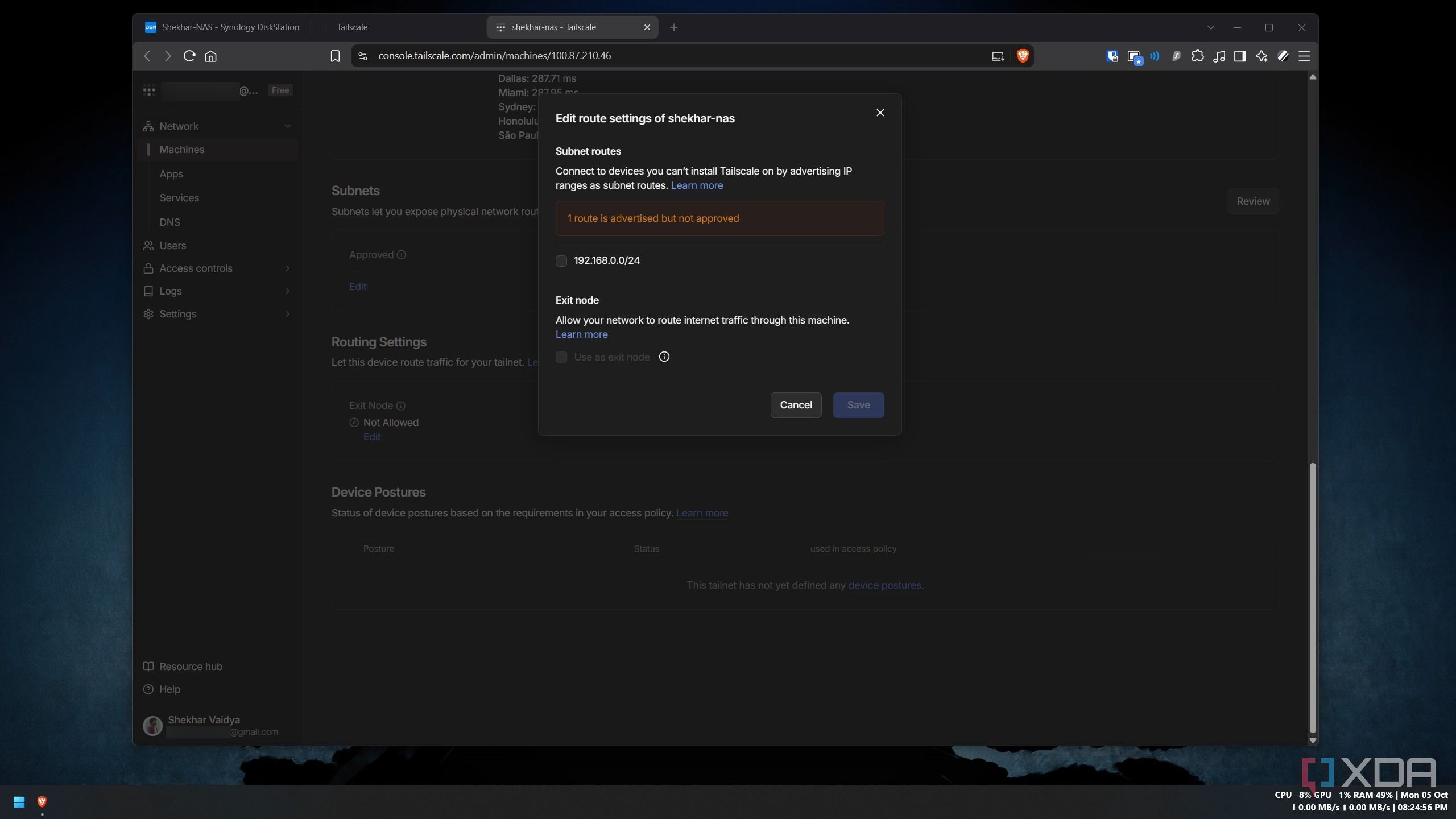Close the Edit route settings dialog
Screen dimensions: 1456x819
pyautogui.click(x=880, y=113)
